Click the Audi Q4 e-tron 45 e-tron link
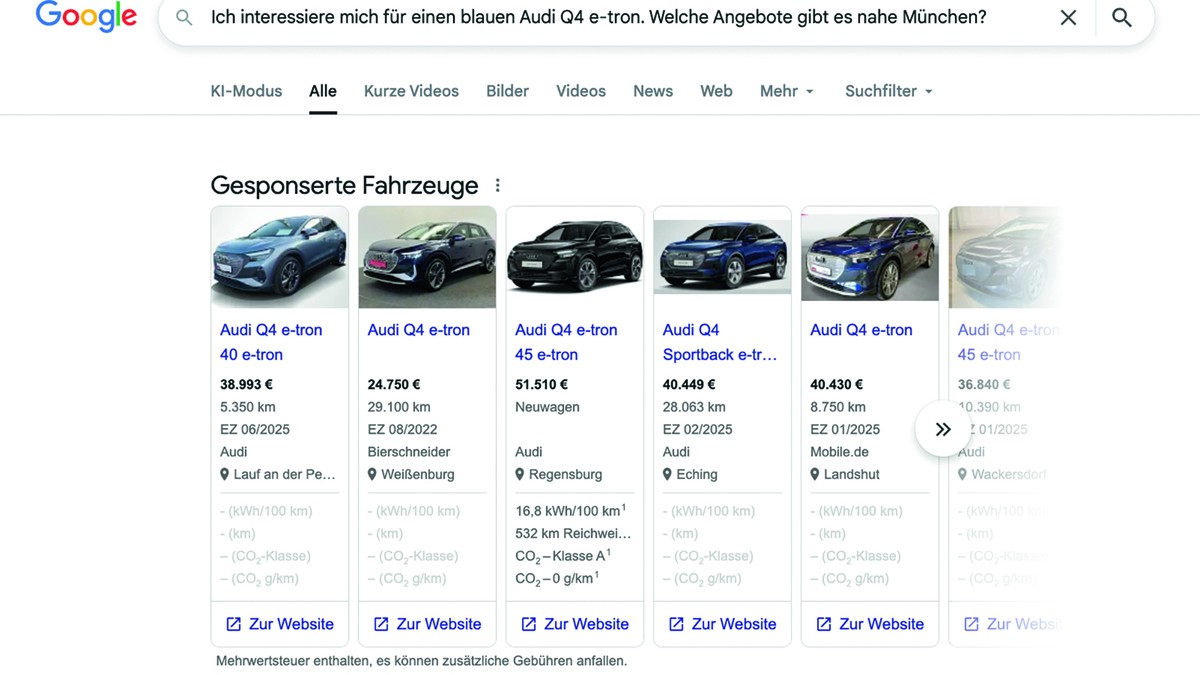Screen dimensions: 1200x675 point(566,342)
